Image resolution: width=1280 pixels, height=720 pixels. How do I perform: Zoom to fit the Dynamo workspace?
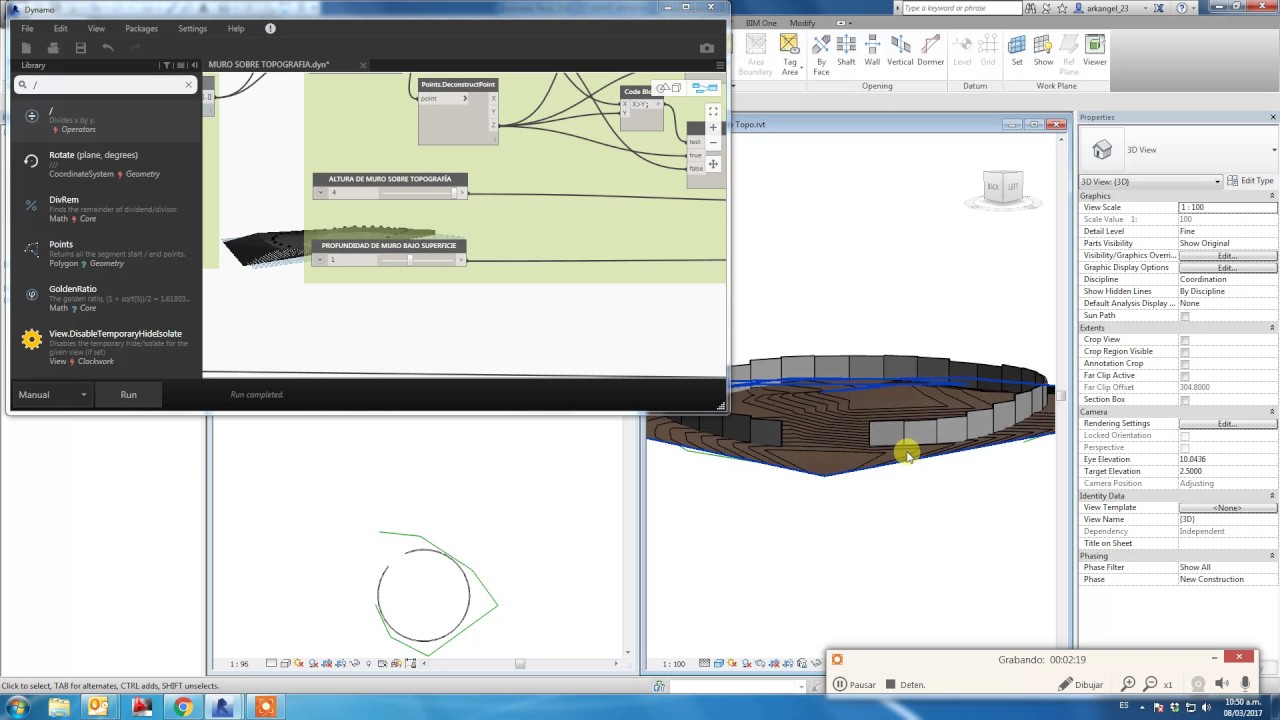tap(713, 112)
